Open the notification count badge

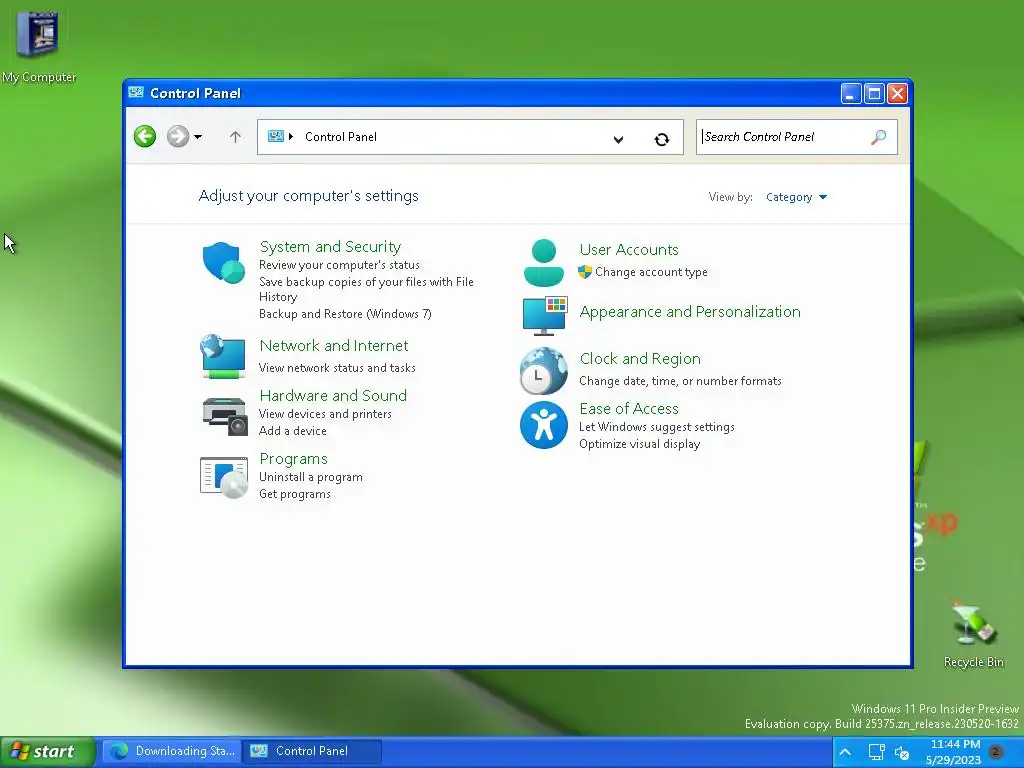997,752
